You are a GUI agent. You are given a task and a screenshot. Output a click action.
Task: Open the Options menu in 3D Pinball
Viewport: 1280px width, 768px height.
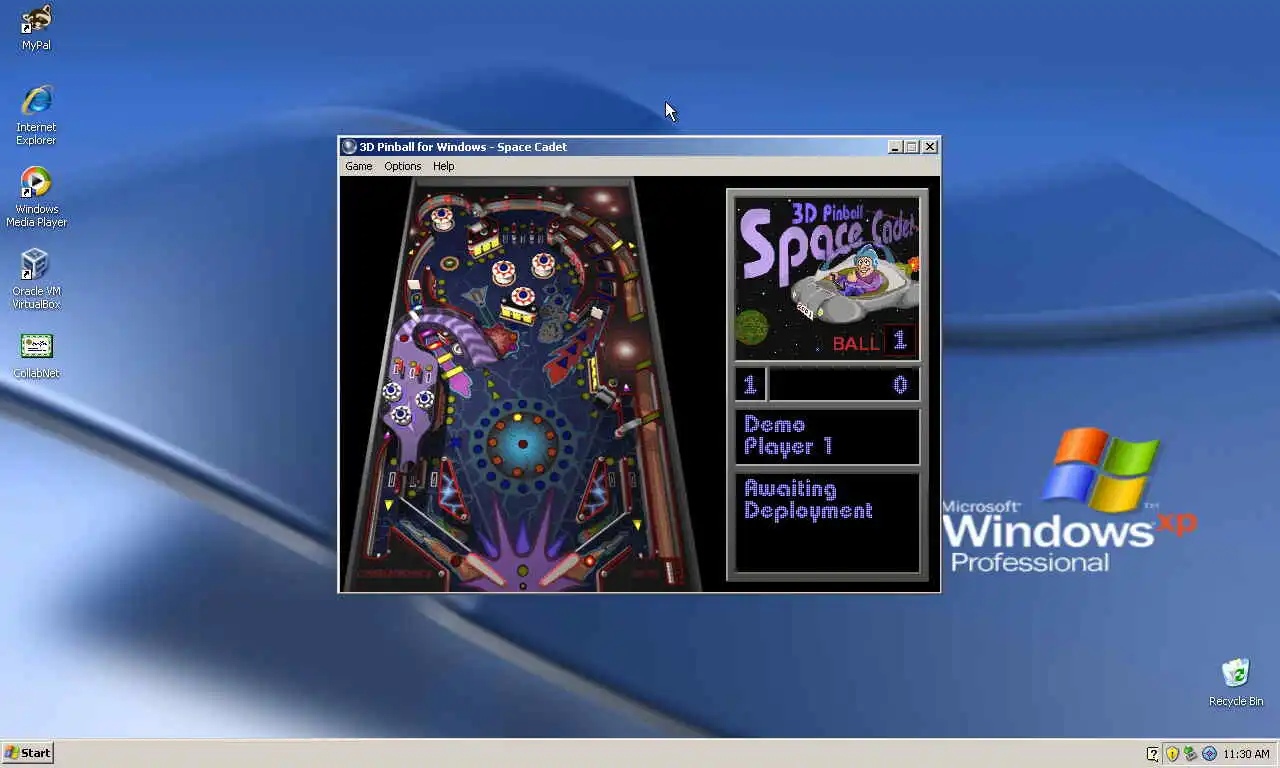(403, 166)
